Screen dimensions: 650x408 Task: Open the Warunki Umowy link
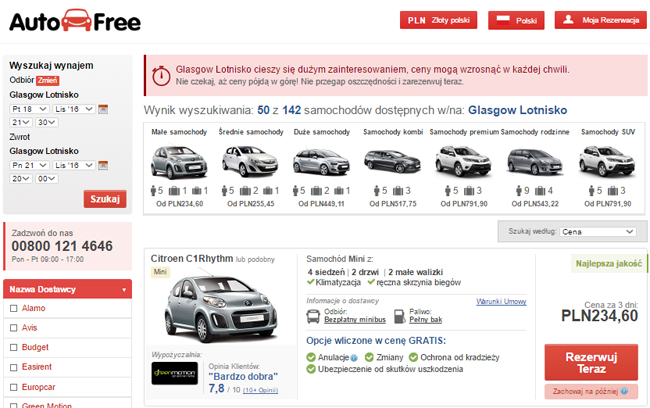coord(501,301)
